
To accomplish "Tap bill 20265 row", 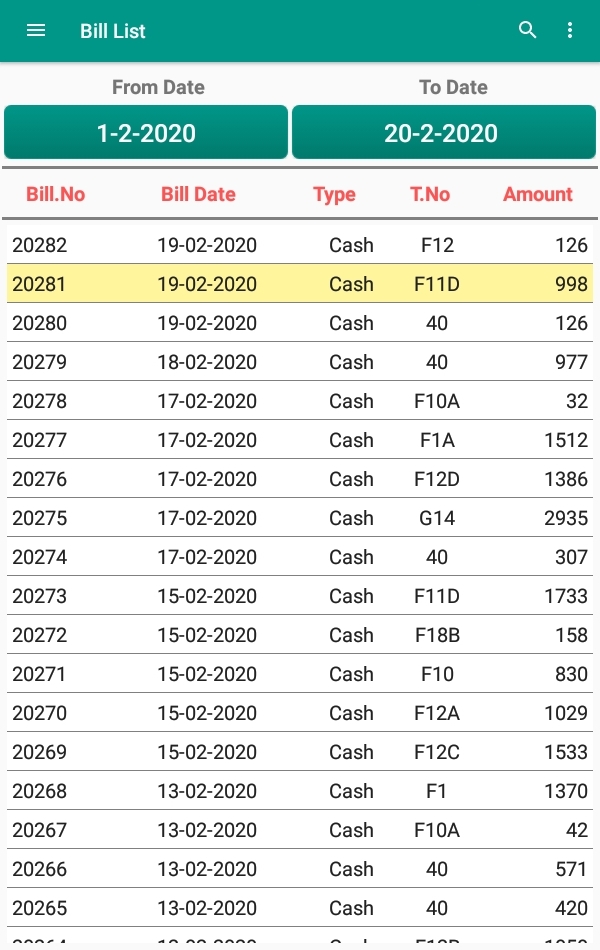I will (x=300, y=908).
